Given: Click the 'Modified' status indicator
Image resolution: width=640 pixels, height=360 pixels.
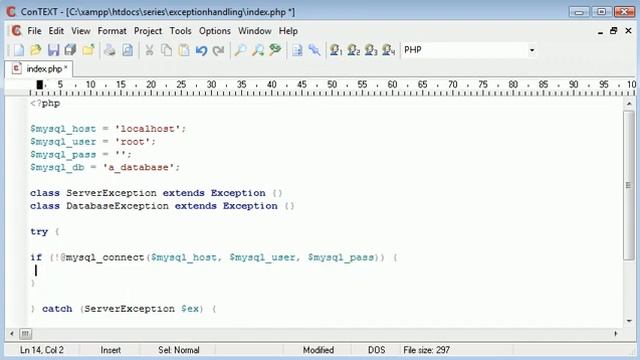Looking at the screenshot, I should 318,350.
